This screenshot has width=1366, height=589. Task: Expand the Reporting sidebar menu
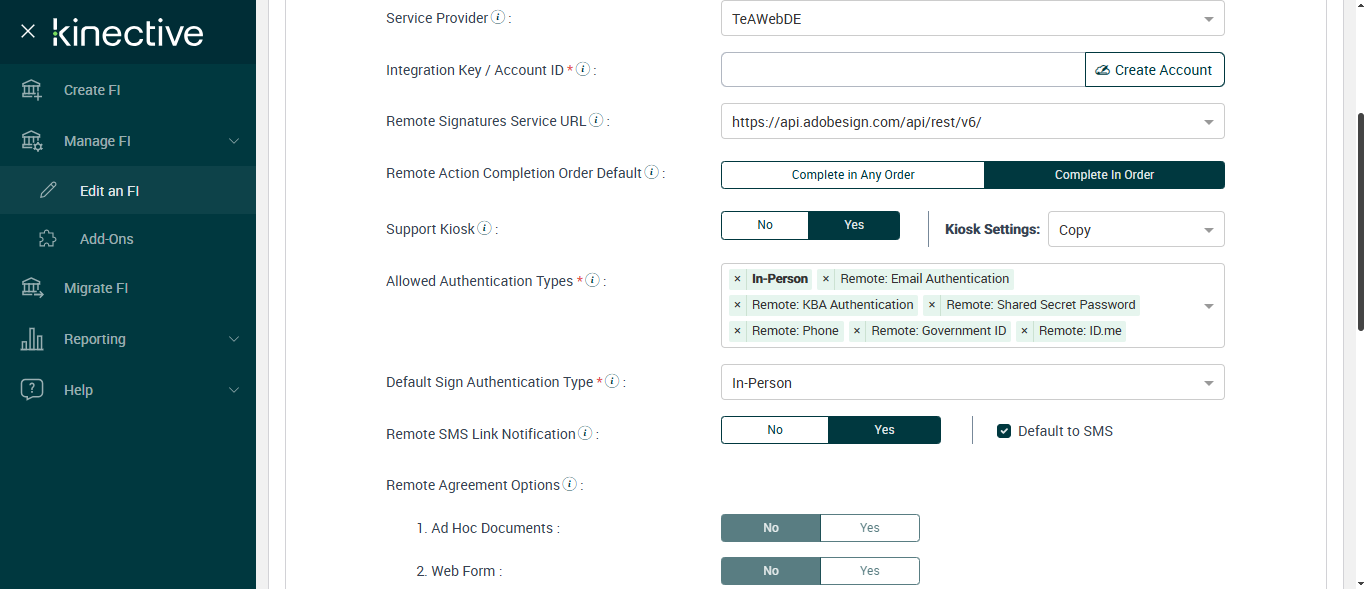pos(128,339)
